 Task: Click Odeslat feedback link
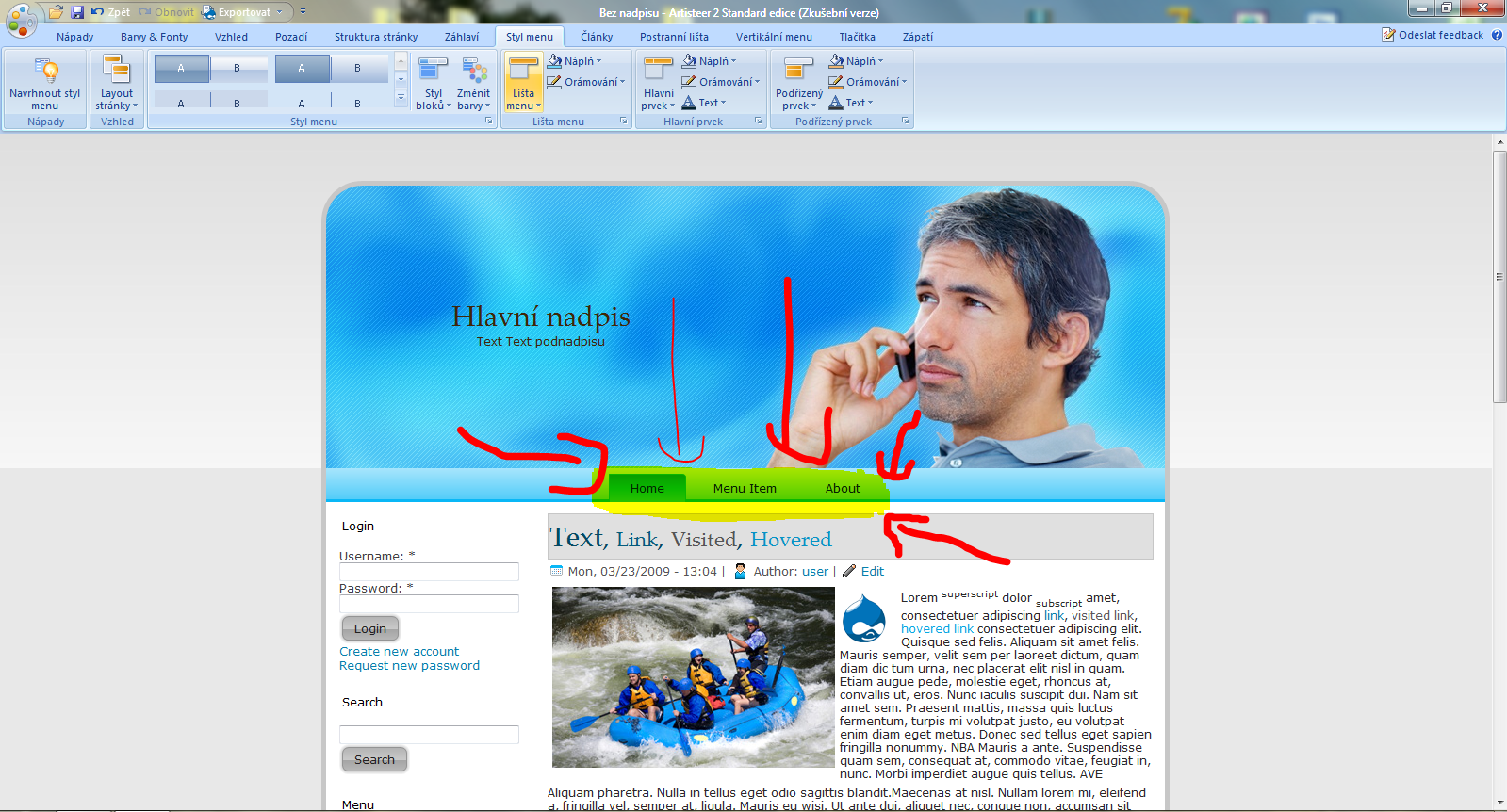point(1433,35)
